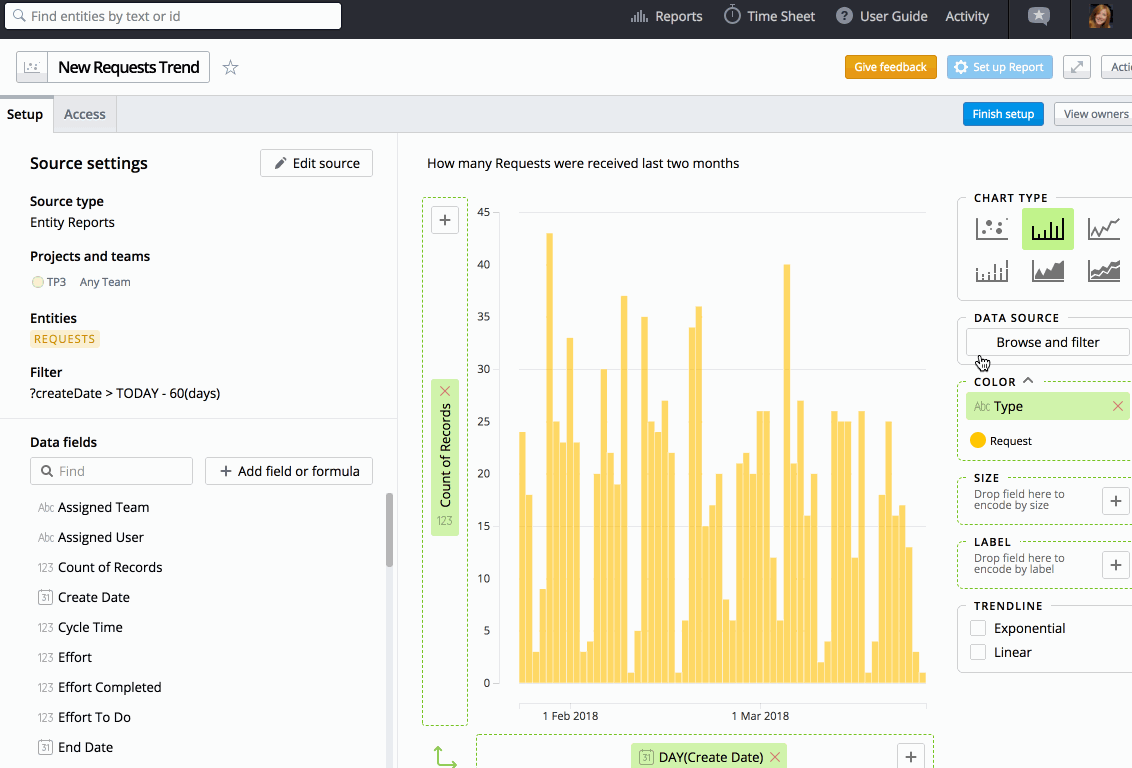Click the Give feedback button

tap(890, 67)
